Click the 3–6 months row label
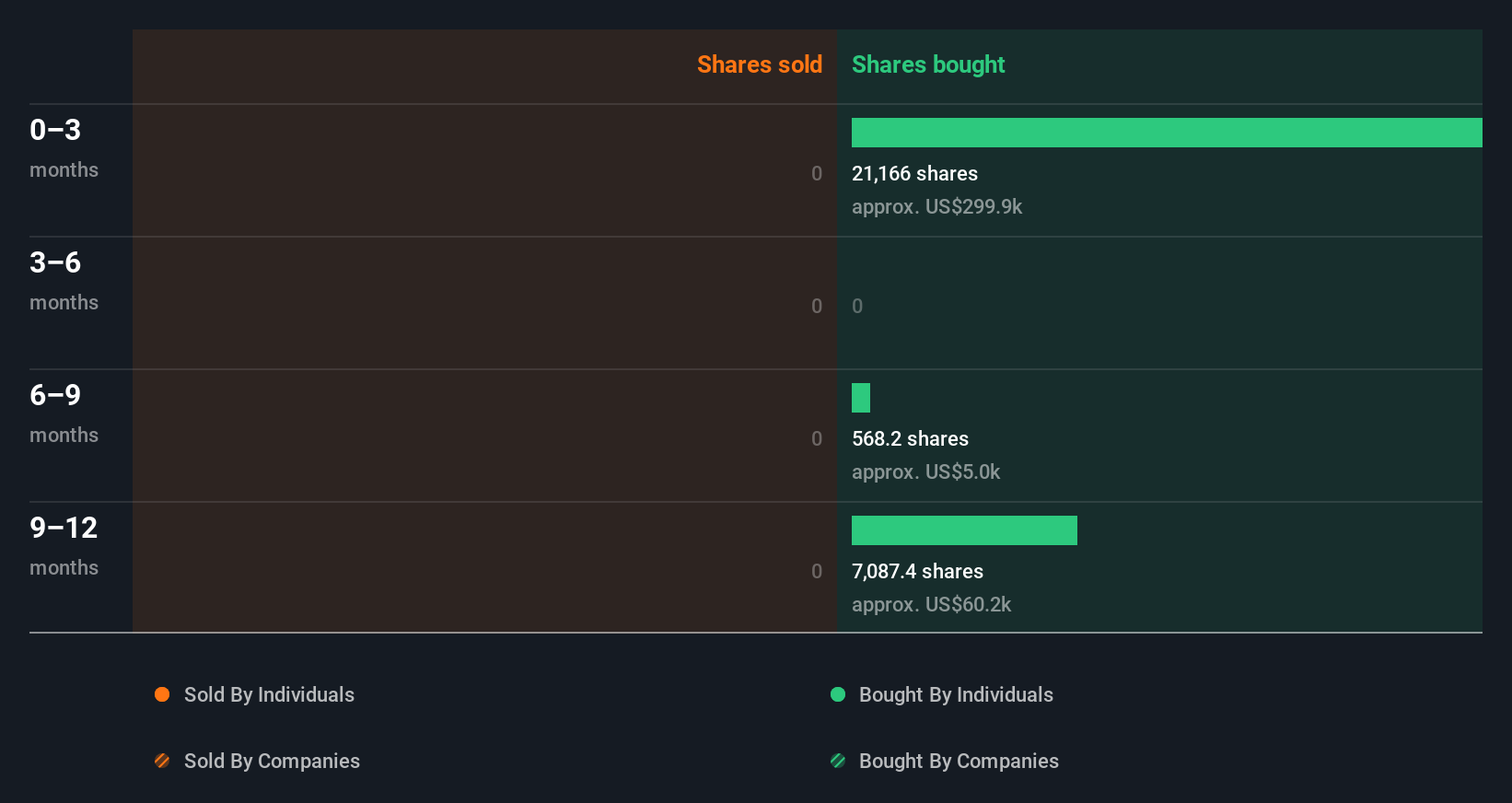The image size is (1512, 803). tap(64, 281)
